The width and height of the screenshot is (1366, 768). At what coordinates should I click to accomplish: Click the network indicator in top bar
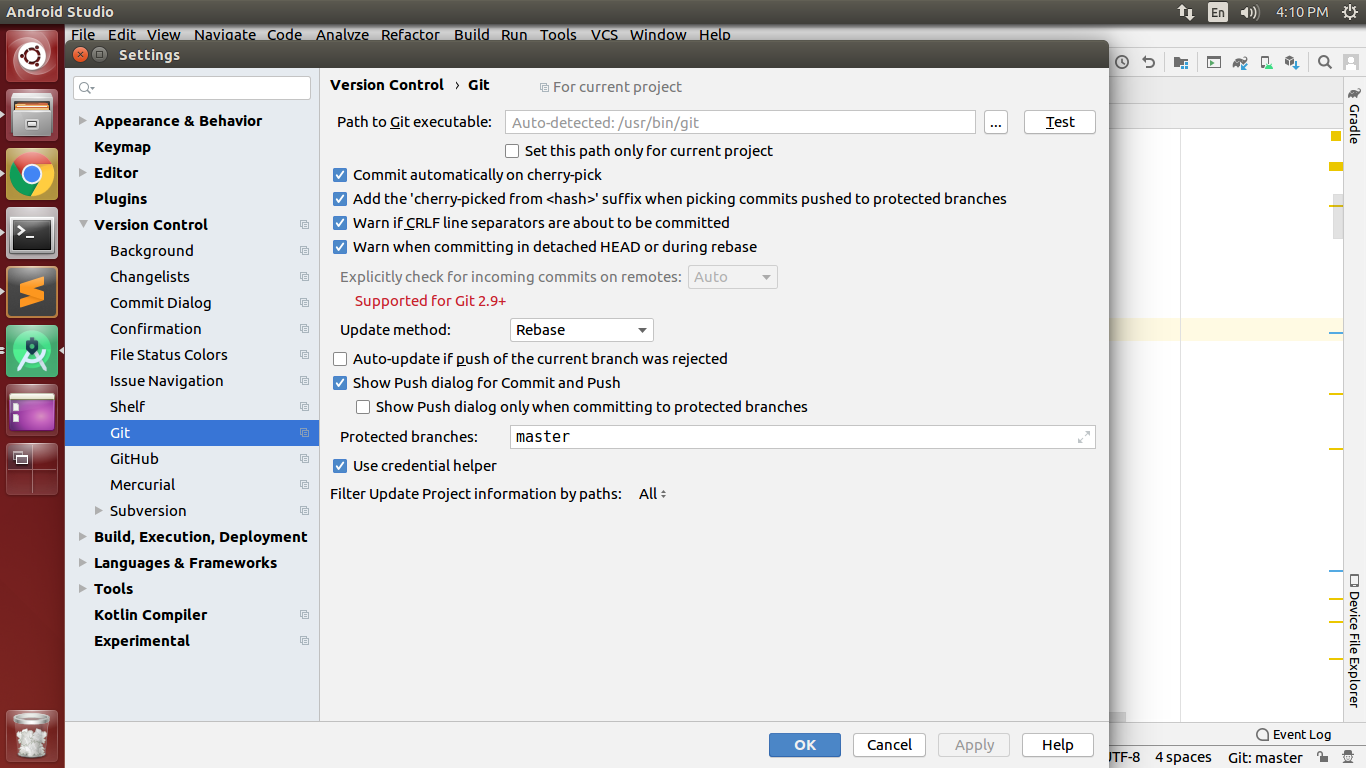(1186, 12)
